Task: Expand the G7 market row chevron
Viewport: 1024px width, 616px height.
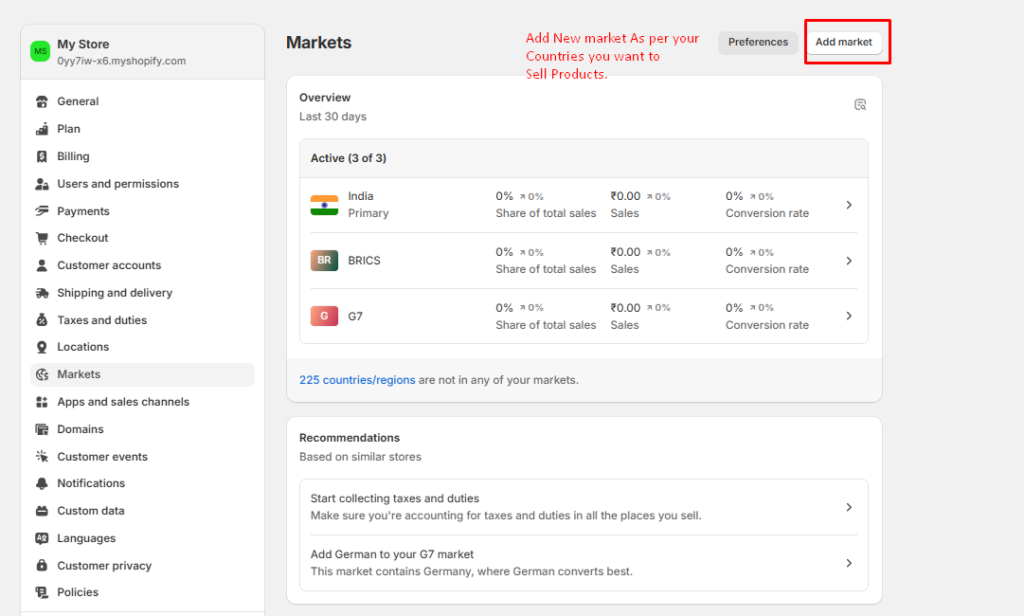Action: tap(849, 316)
